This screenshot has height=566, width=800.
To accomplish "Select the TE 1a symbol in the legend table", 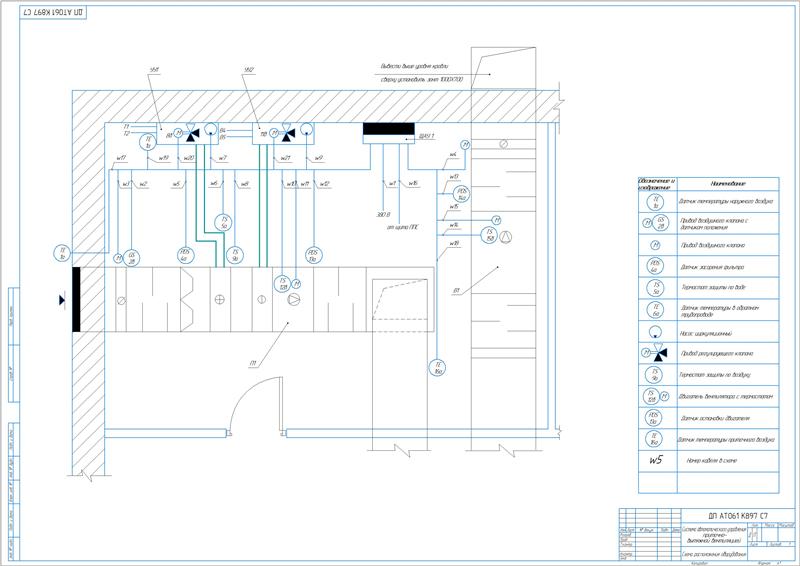I will (x=656, y=202).
